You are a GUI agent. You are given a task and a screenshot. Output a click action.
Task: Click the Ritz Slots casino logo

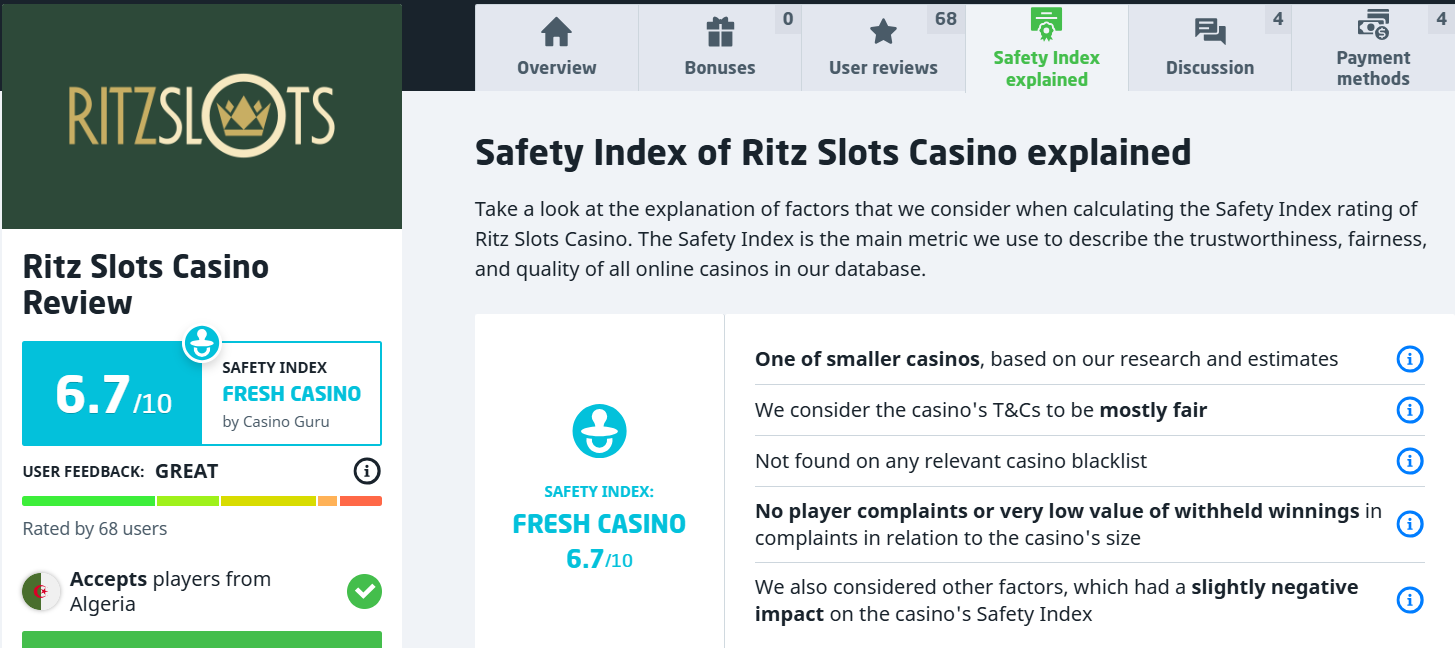click(201, 116)
